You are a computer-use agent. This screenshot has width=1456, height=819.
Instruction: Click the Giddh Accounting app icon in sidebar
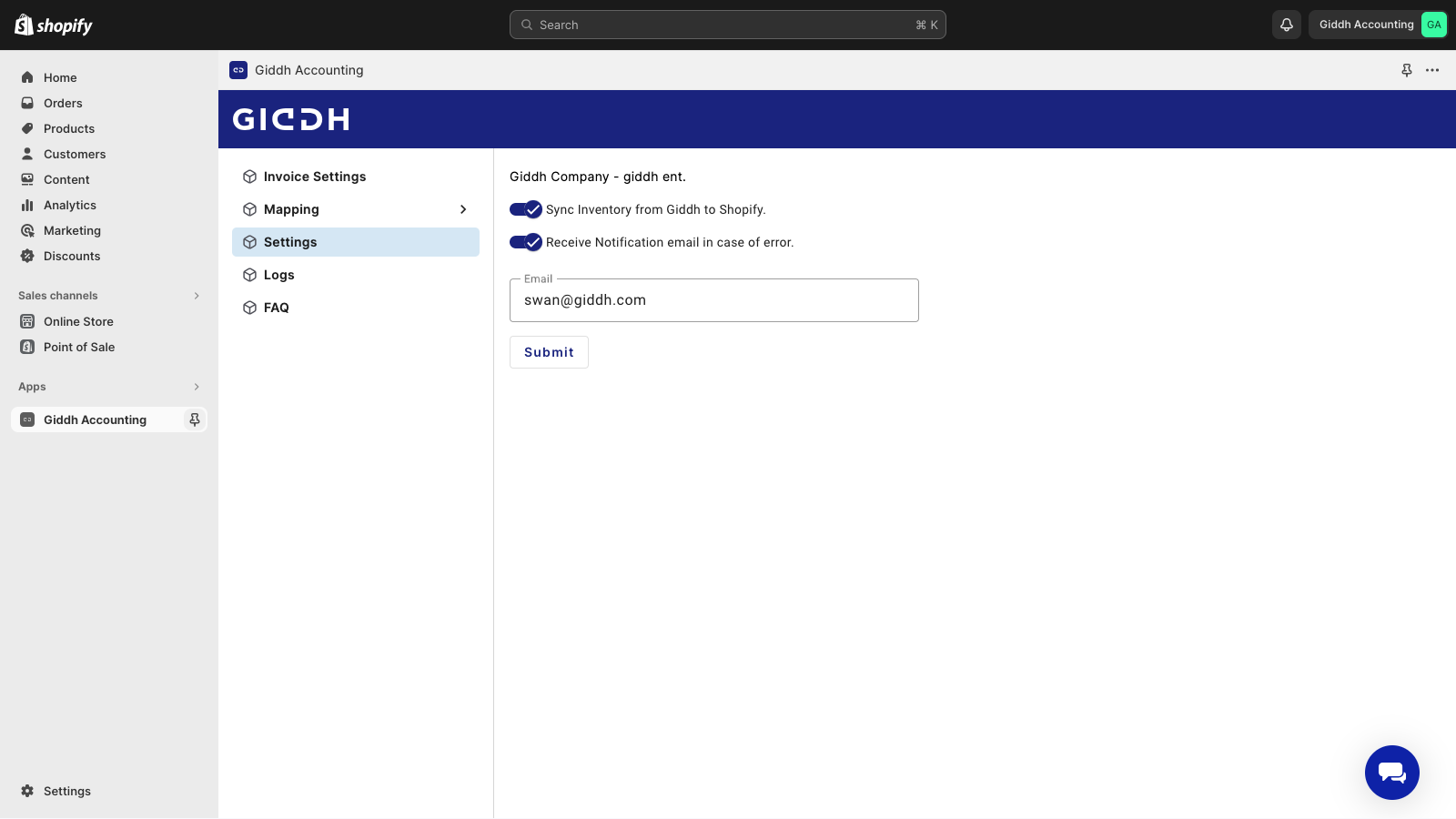coord(27,420)
